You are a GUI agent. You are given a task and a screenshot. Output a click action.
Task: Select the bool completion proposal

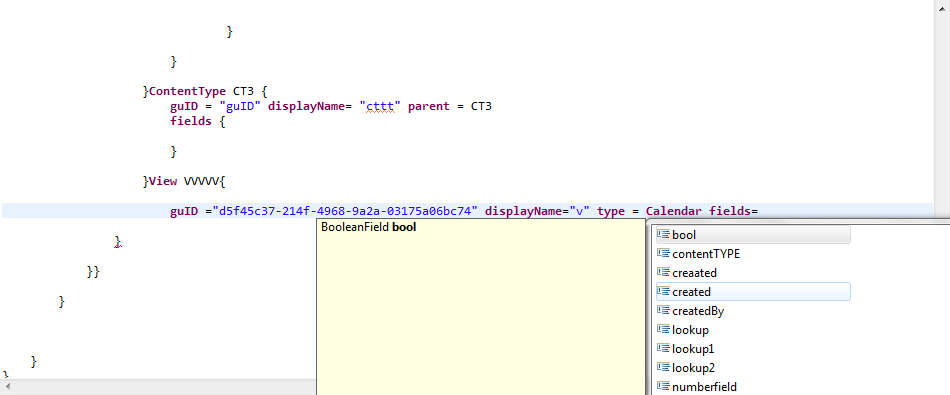(x=753, y=235)
